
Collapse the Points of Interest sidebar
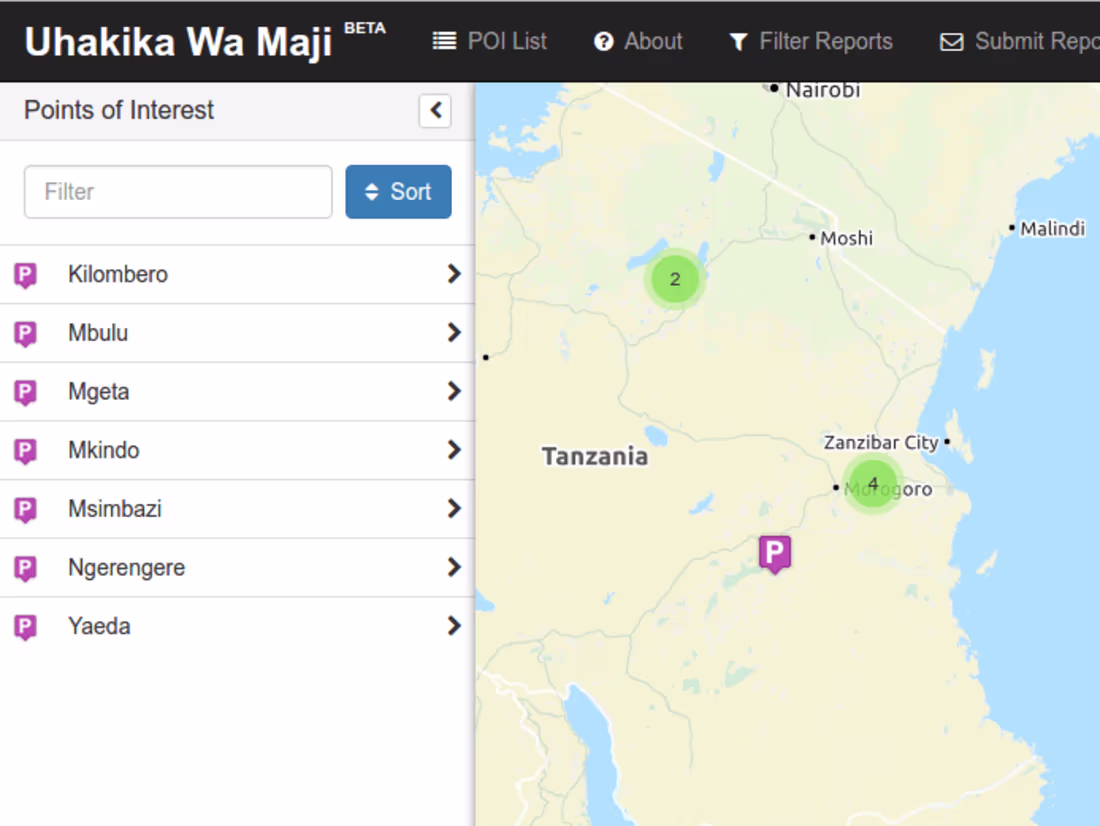(435, 111)
